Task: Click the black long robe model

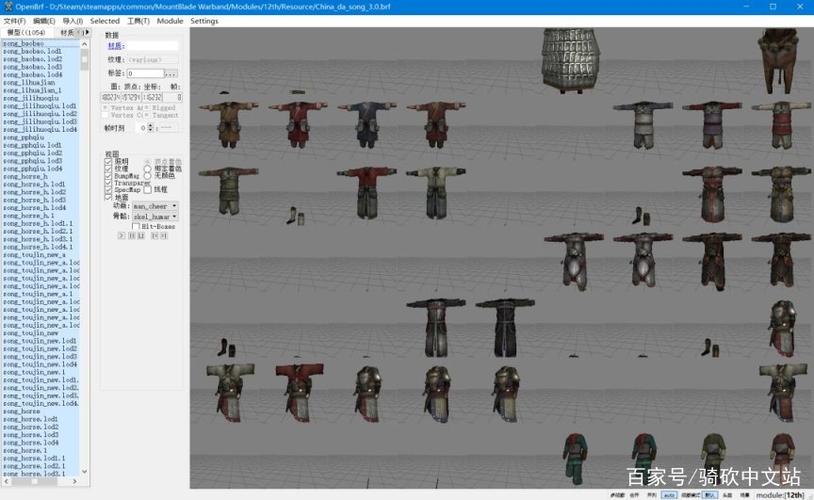Action: (505, 327)
